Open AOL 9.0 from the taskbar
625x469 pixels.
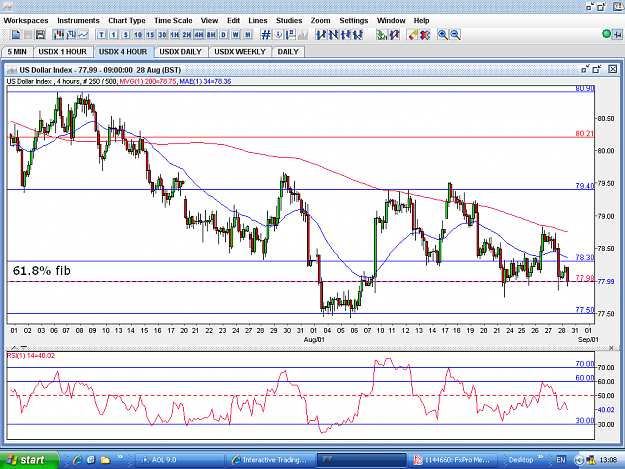click(x=179, y=460)
